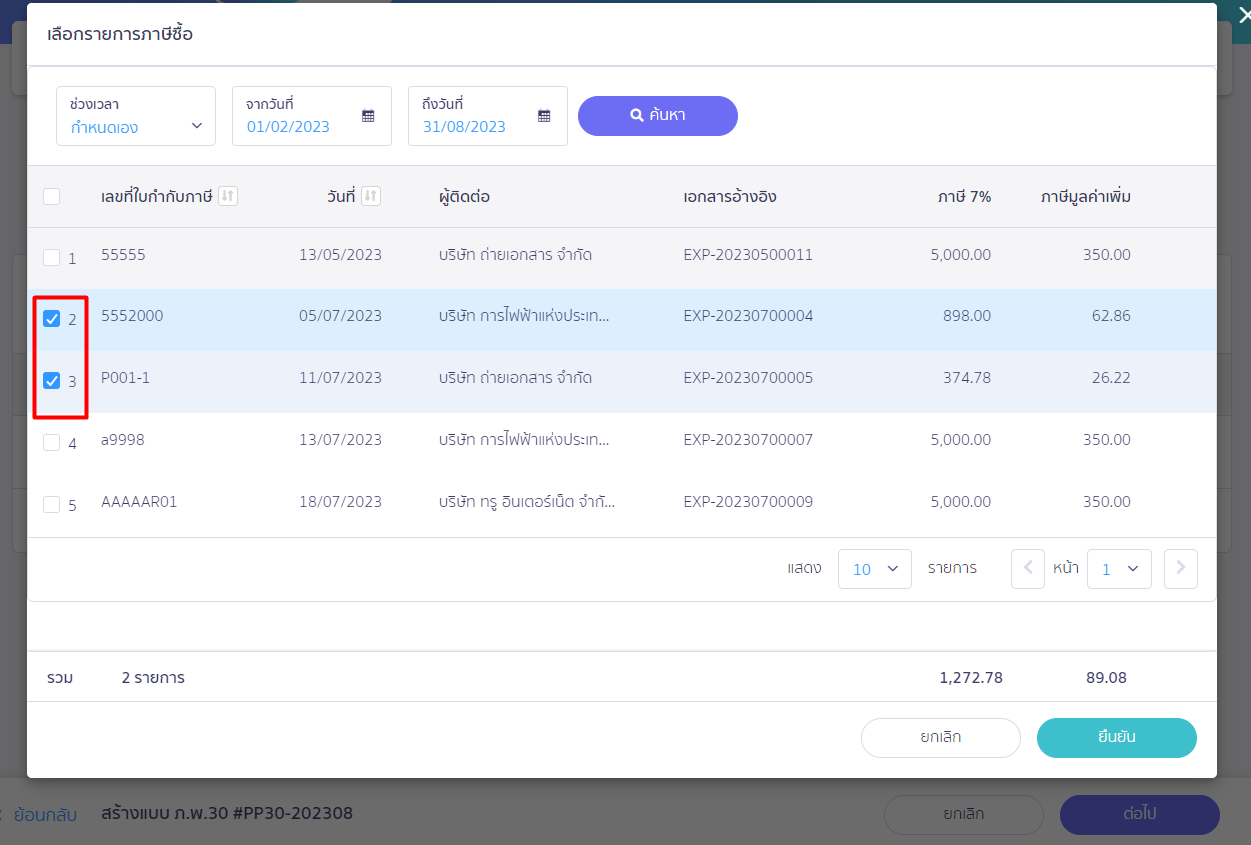The image size is (1251, 845).
Task: Expand the rows-per-page dropdown showing 10
Action: [875, 569]
